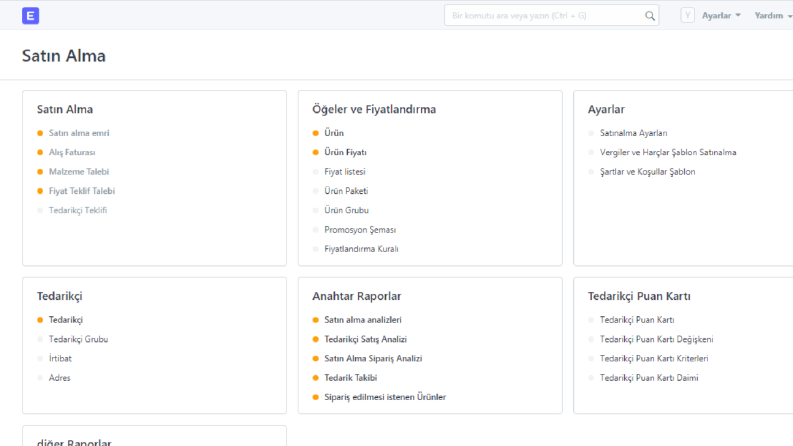Click grey dot beside Tedarikçi Puan Kartı Kriterleri
The width and height of the screenshot is (793, 446).
tap(591, 358)
